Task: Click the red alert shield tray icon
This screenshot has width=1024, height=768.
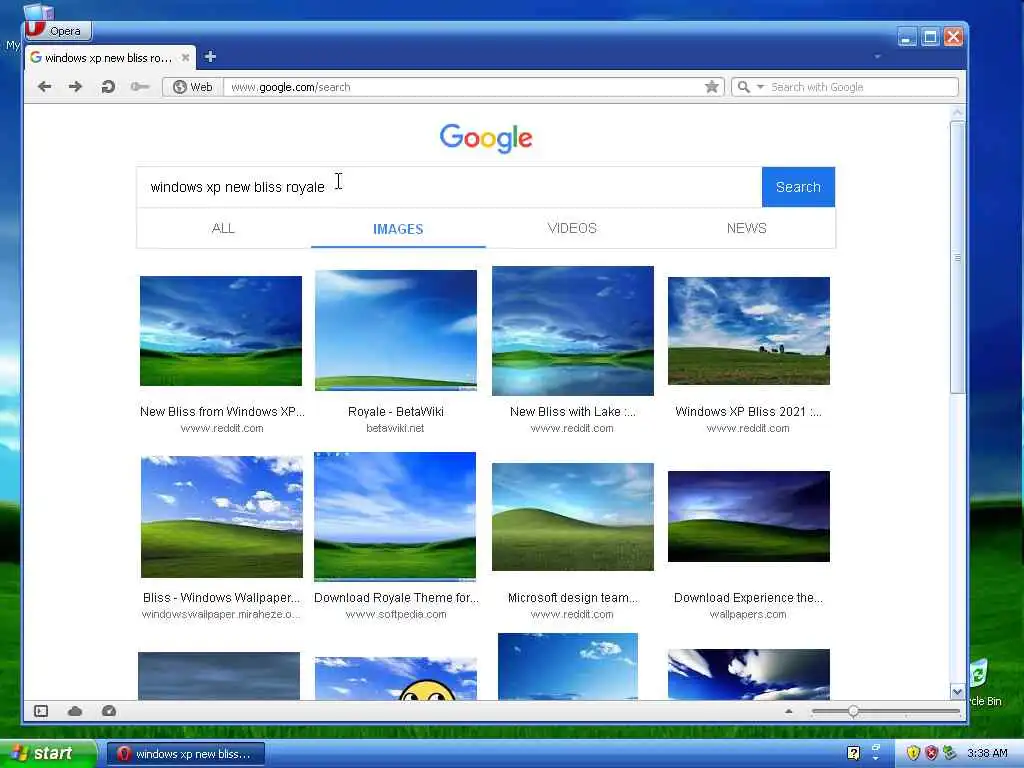Action: click(x=931, y=754)
